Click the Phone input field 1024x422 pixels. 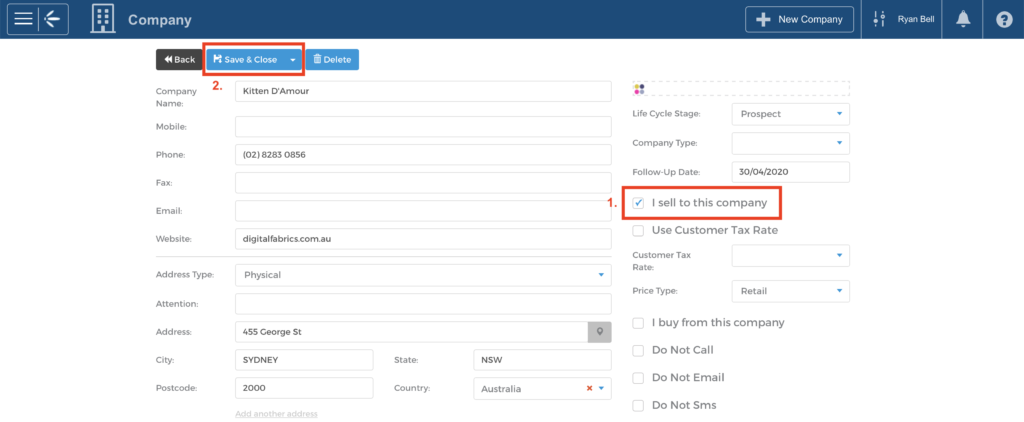(423, 155)
